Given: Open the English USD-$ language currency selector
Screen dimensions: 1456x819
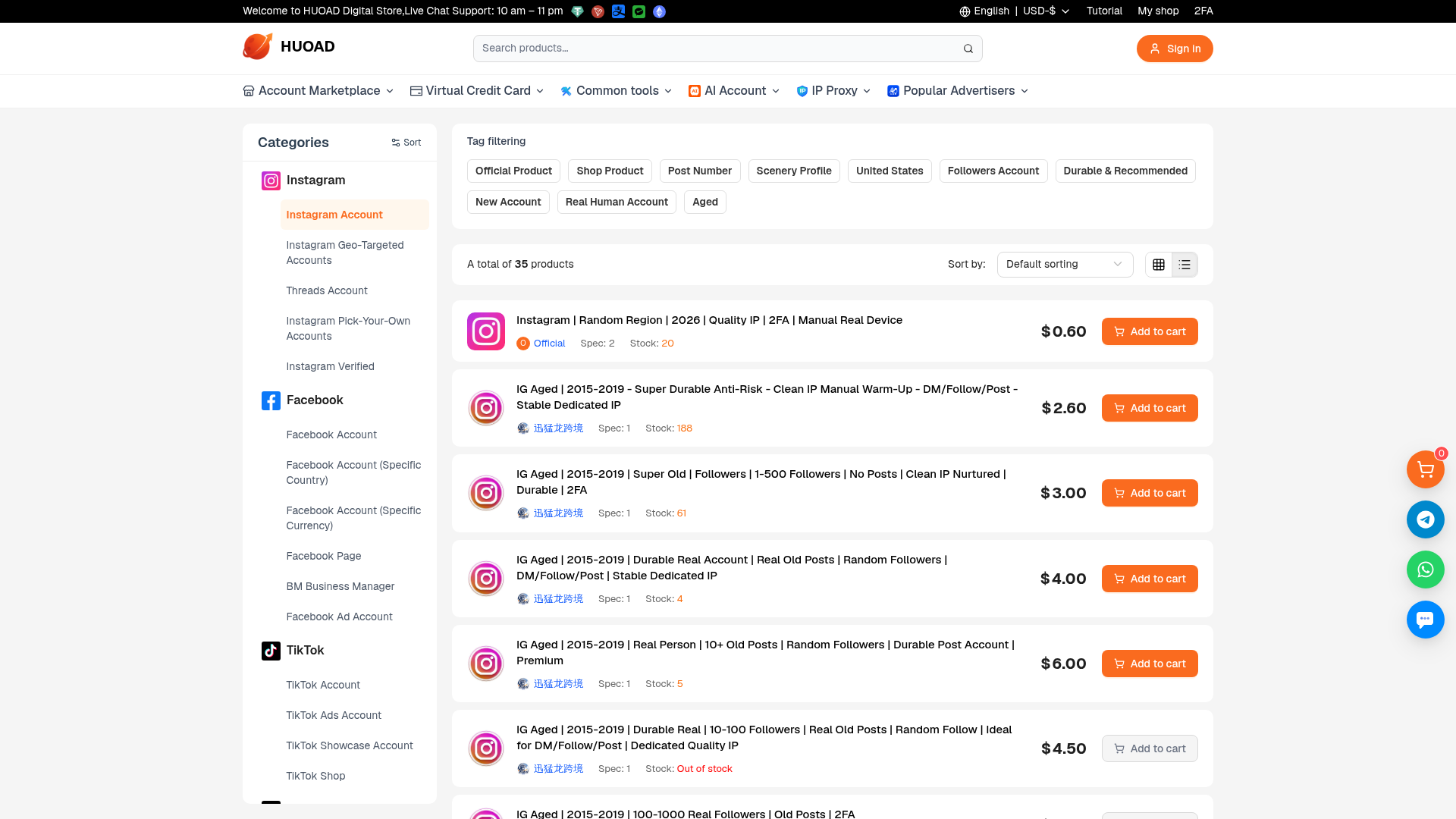Looking at the screenshot, I should (1015, 11).
